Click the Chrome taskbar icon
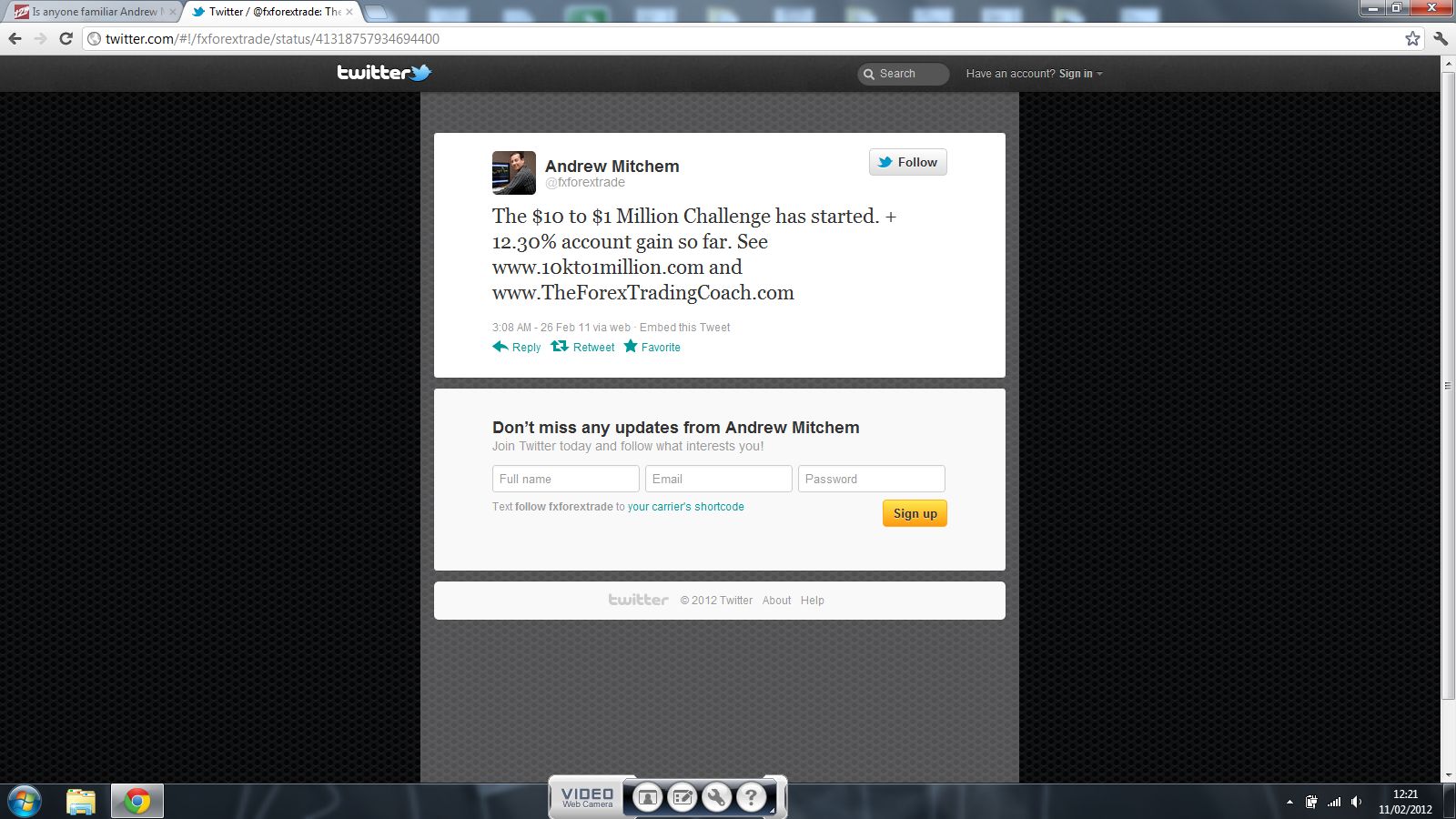 coord(137,802)
